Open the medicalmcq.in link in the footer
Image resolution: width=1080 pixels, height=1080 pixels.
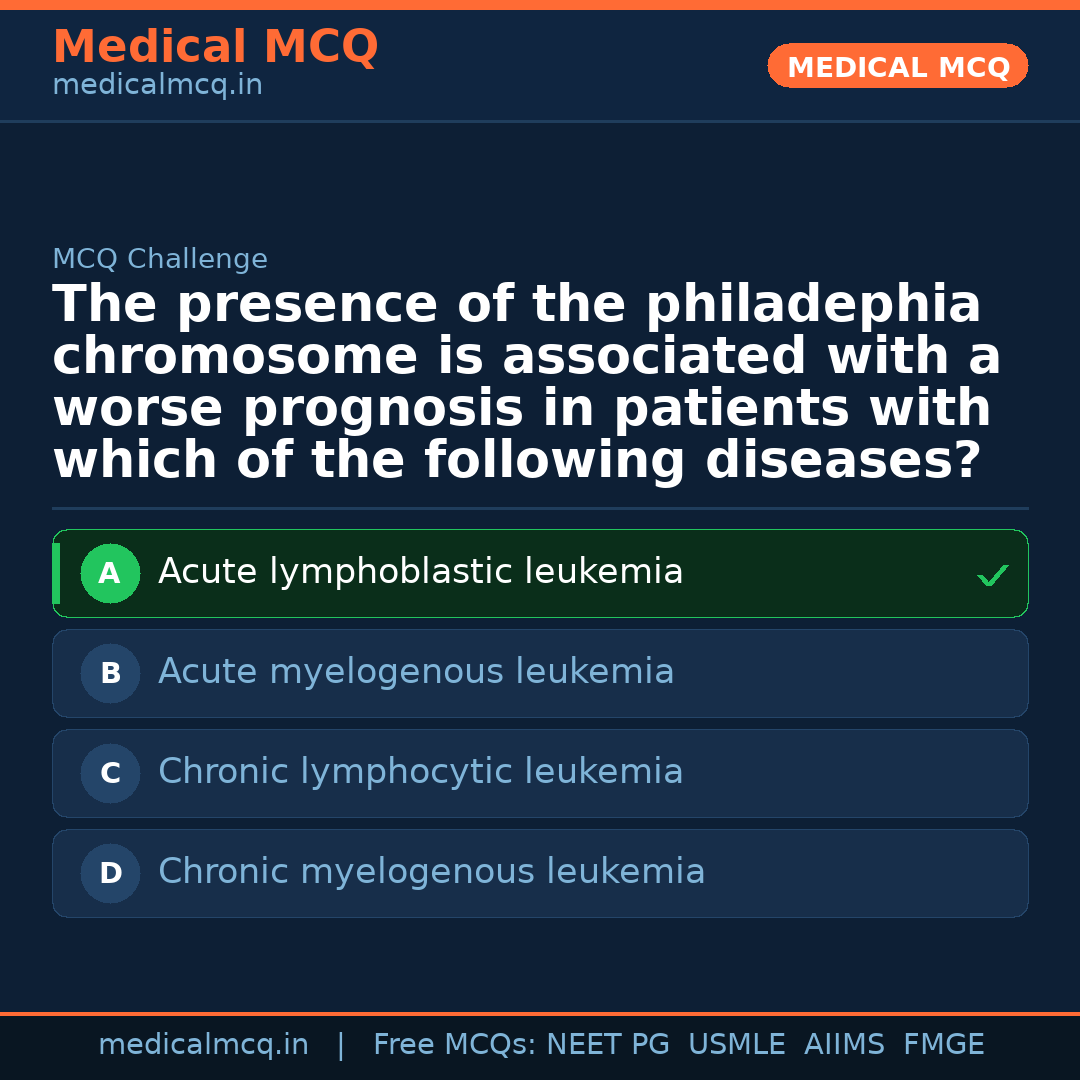pyautogui.click(x=203, y=1045)
